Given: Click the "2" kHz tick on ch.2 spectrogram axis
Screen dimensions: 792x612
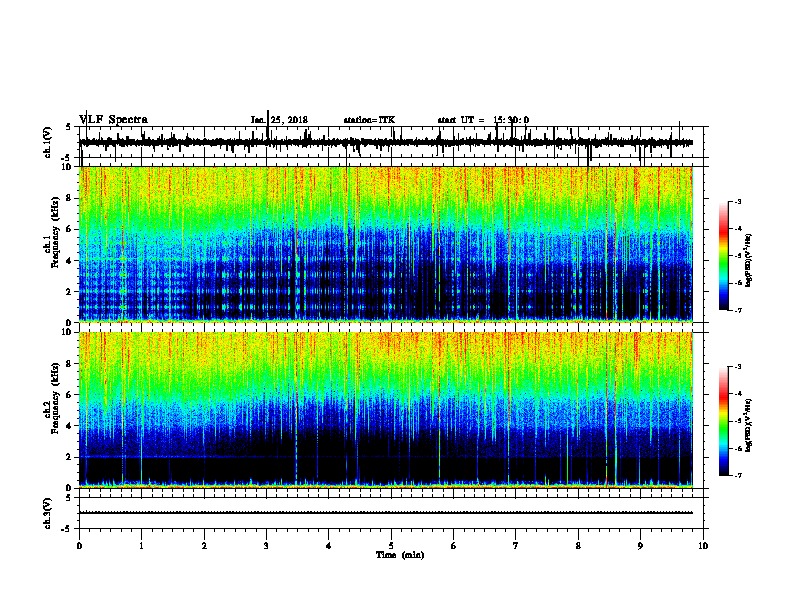Looking at the screenshot, I should tap(69, 457).
